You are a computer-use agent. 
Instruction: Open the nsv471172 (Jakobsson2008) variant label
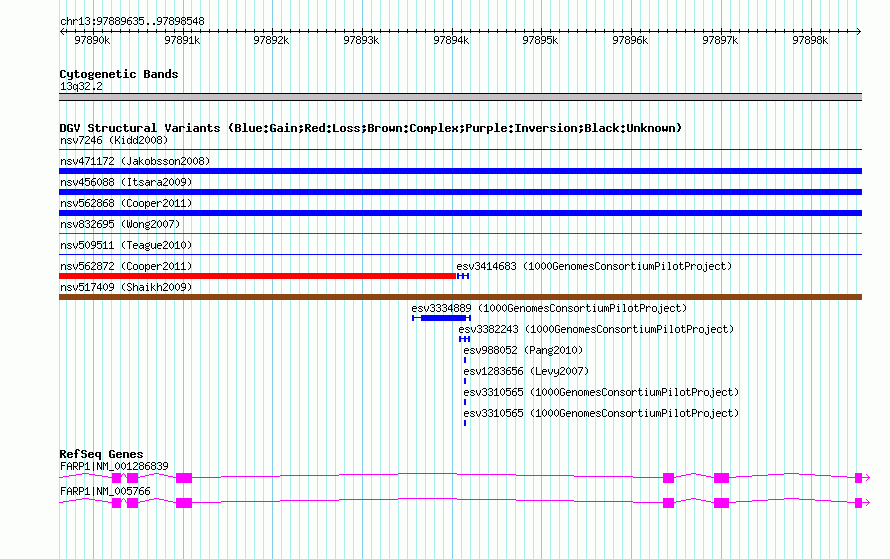pyautogui.click(x=135, y=161)
